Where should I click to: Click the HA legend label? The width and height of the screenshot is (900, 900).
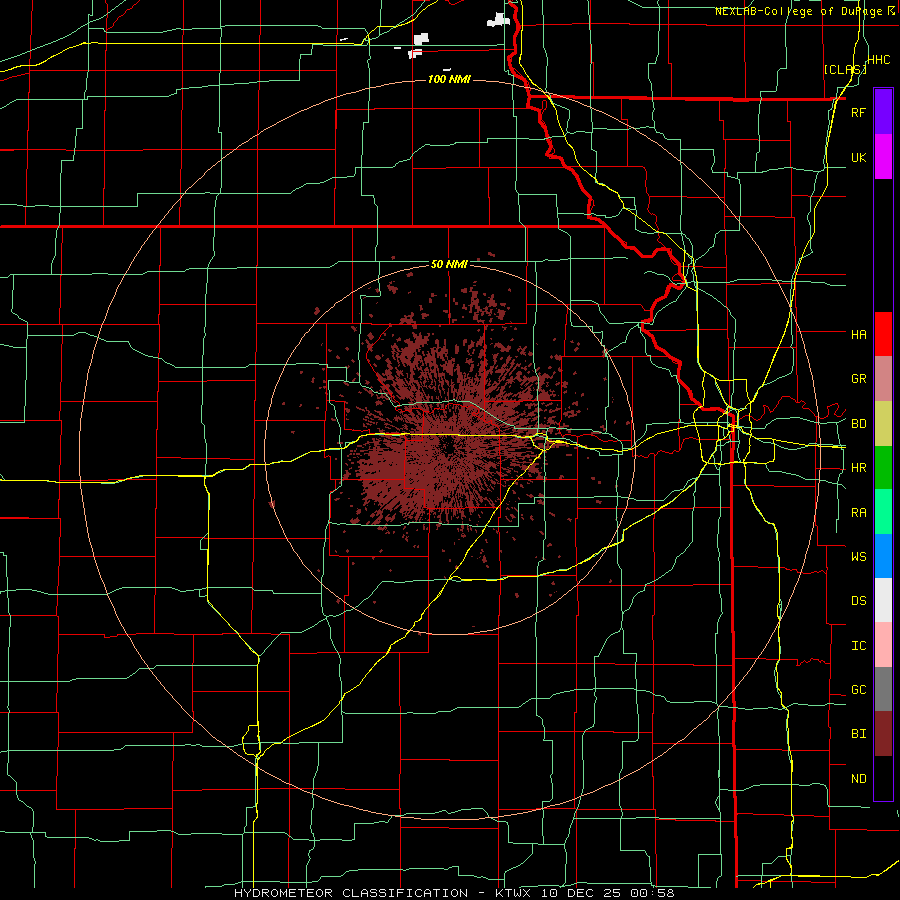858,334
